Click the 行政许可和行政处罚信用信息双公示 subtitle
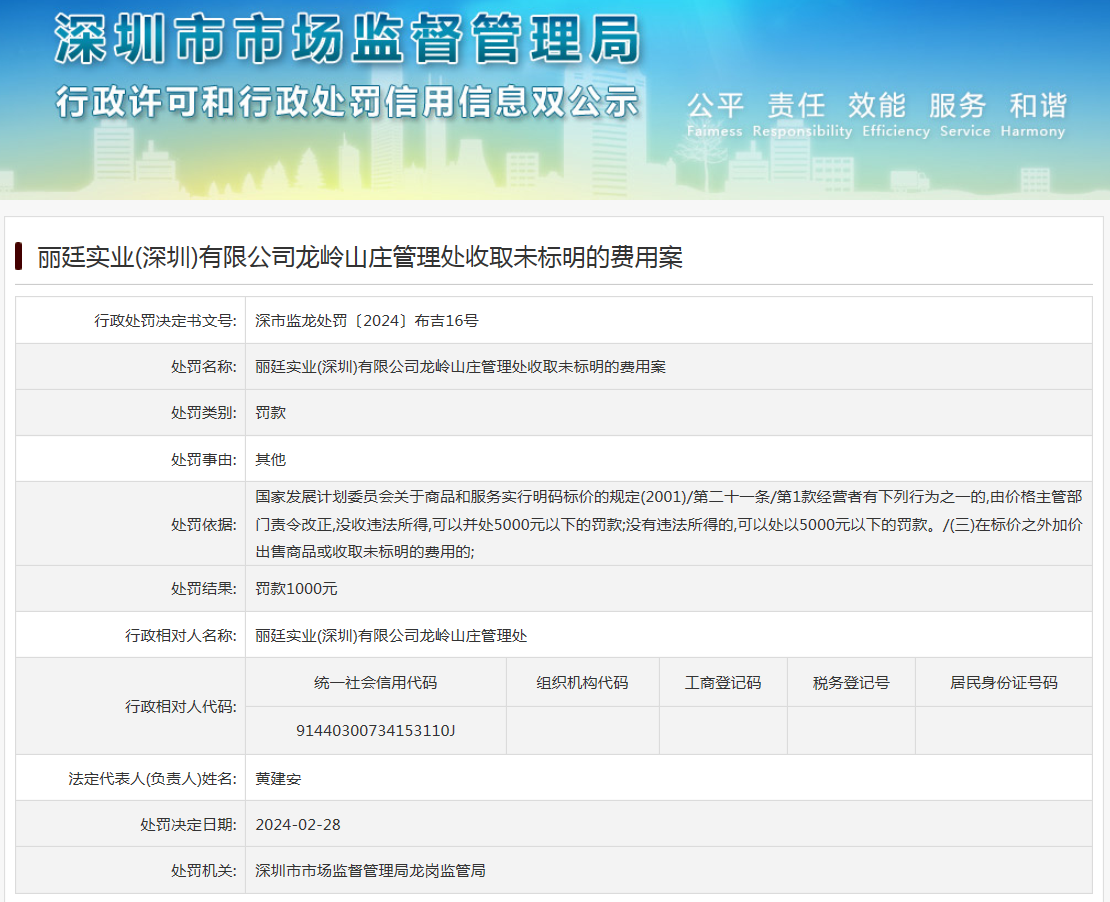 point(348,101)
